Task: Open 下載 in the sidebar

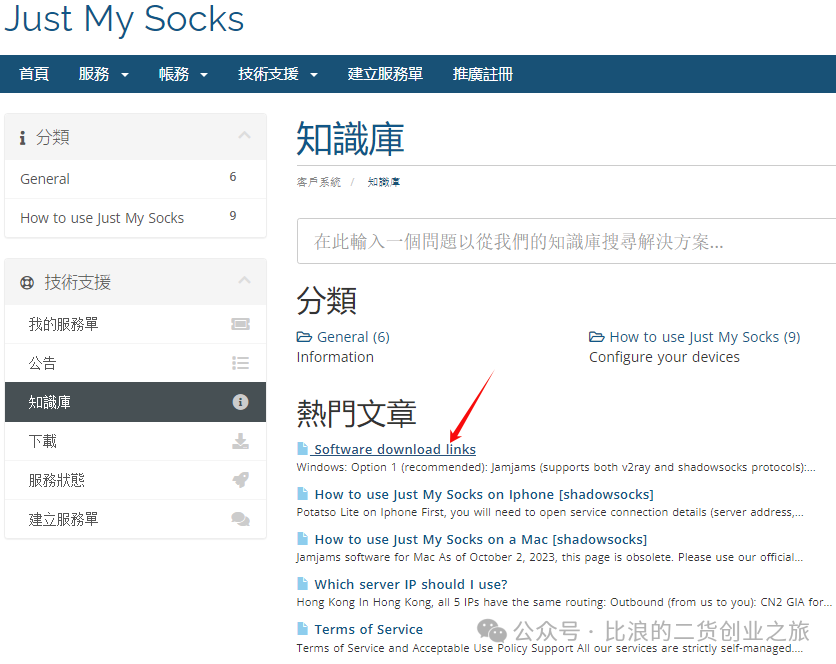Action: tap(135, 442)
